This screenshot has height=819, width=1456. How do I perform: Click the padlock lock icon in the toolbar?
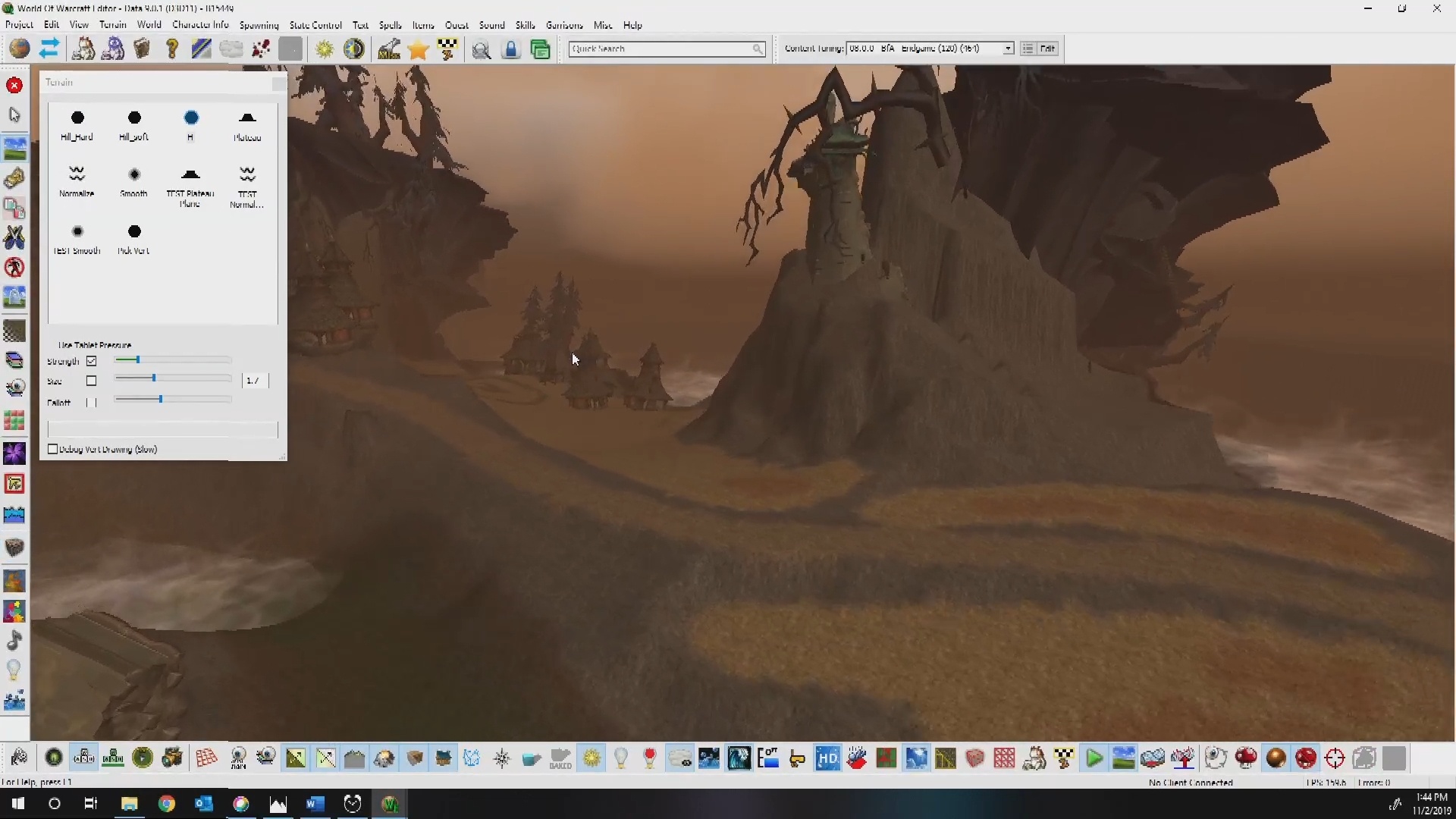511,49
